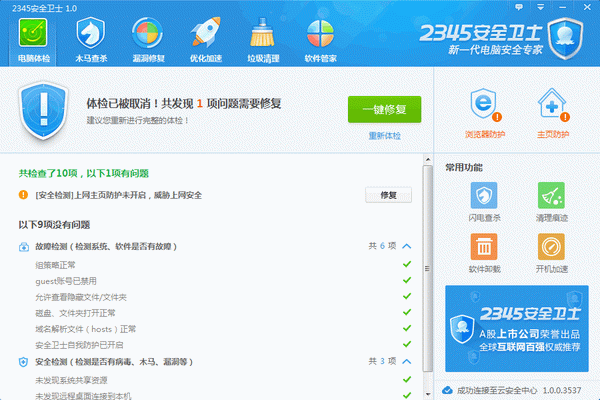600x400 pixels.
Task: Open the 优化加速 rocket icon
Action: (x=205, y=38)
